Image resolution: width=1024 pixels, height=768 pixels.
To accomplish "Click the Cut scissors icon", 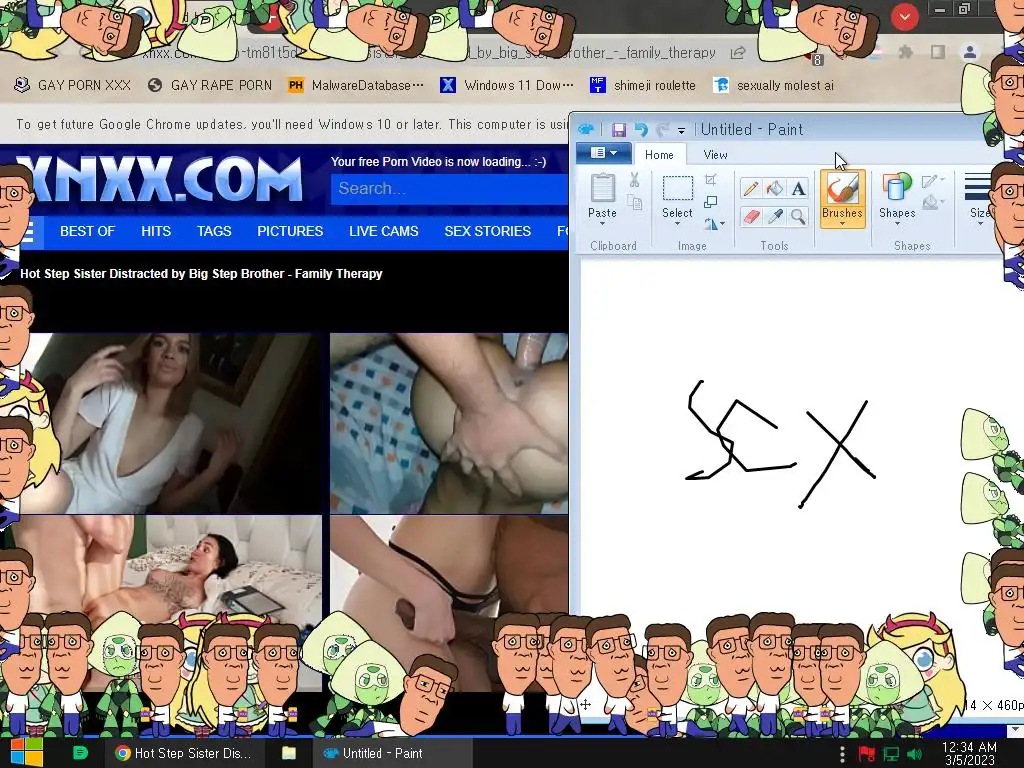I will [634, 180].
